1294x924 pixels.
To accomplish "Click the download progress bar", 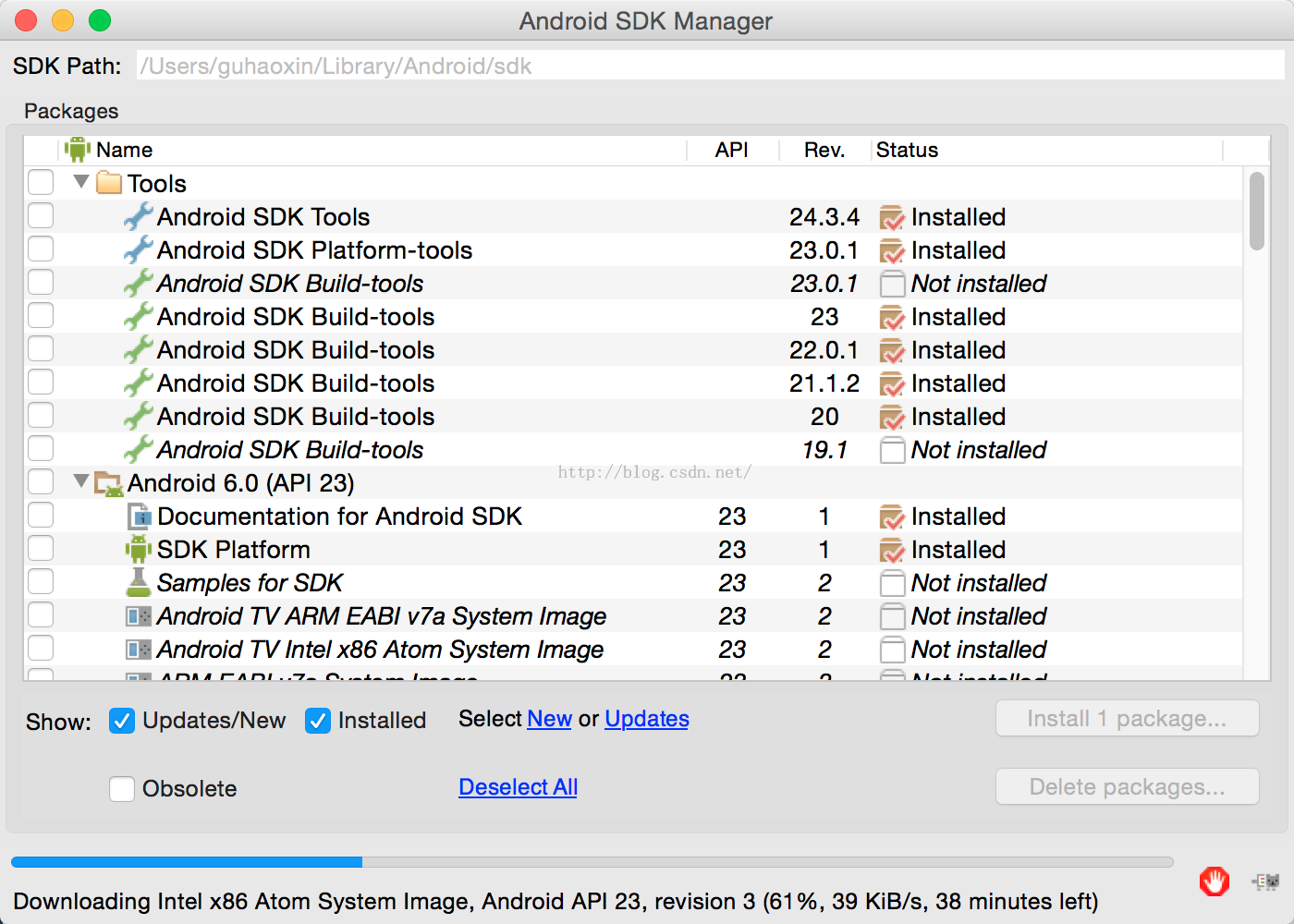I will (592, 862).
